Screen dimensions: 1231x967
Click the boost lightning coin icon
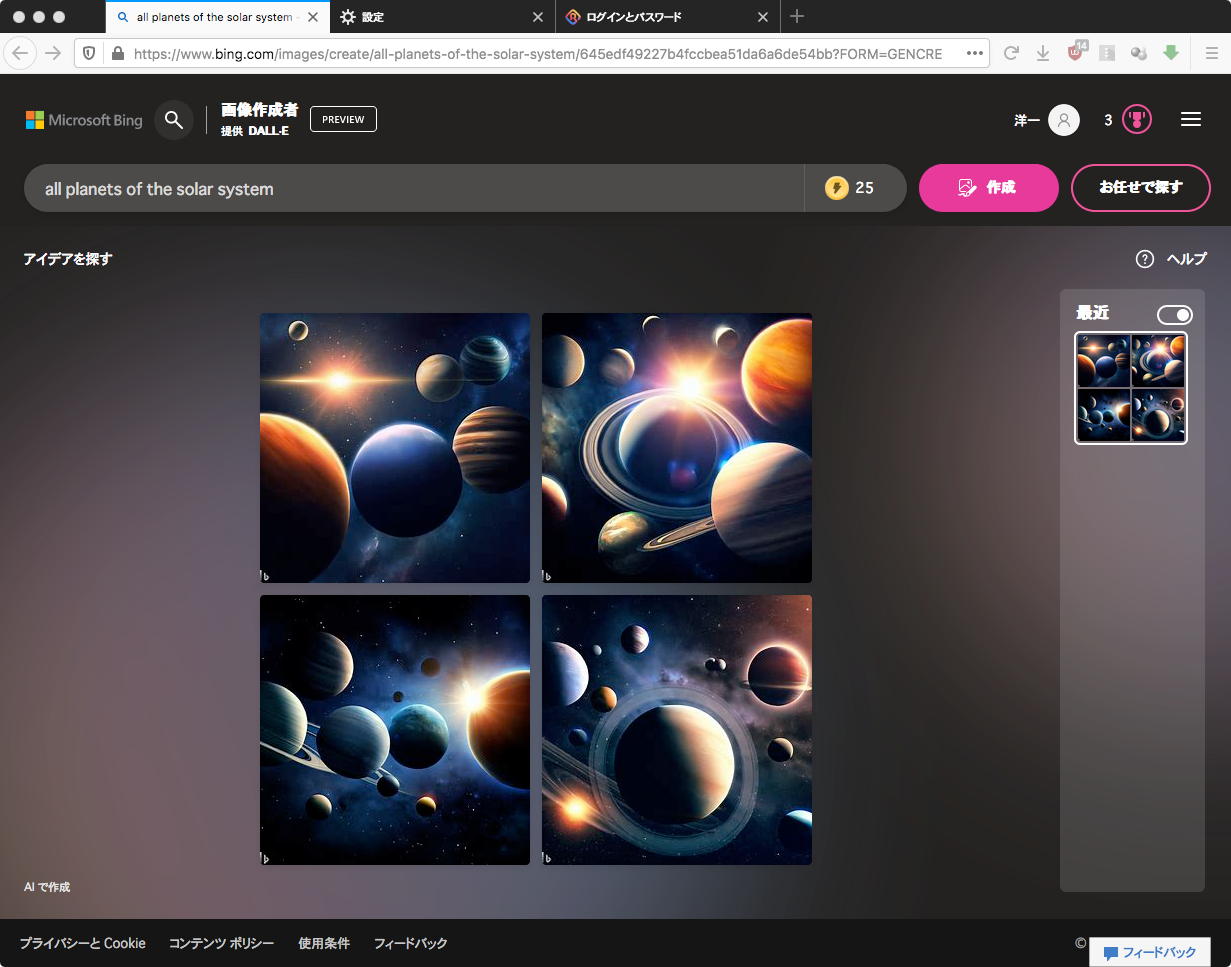point(837,188)
